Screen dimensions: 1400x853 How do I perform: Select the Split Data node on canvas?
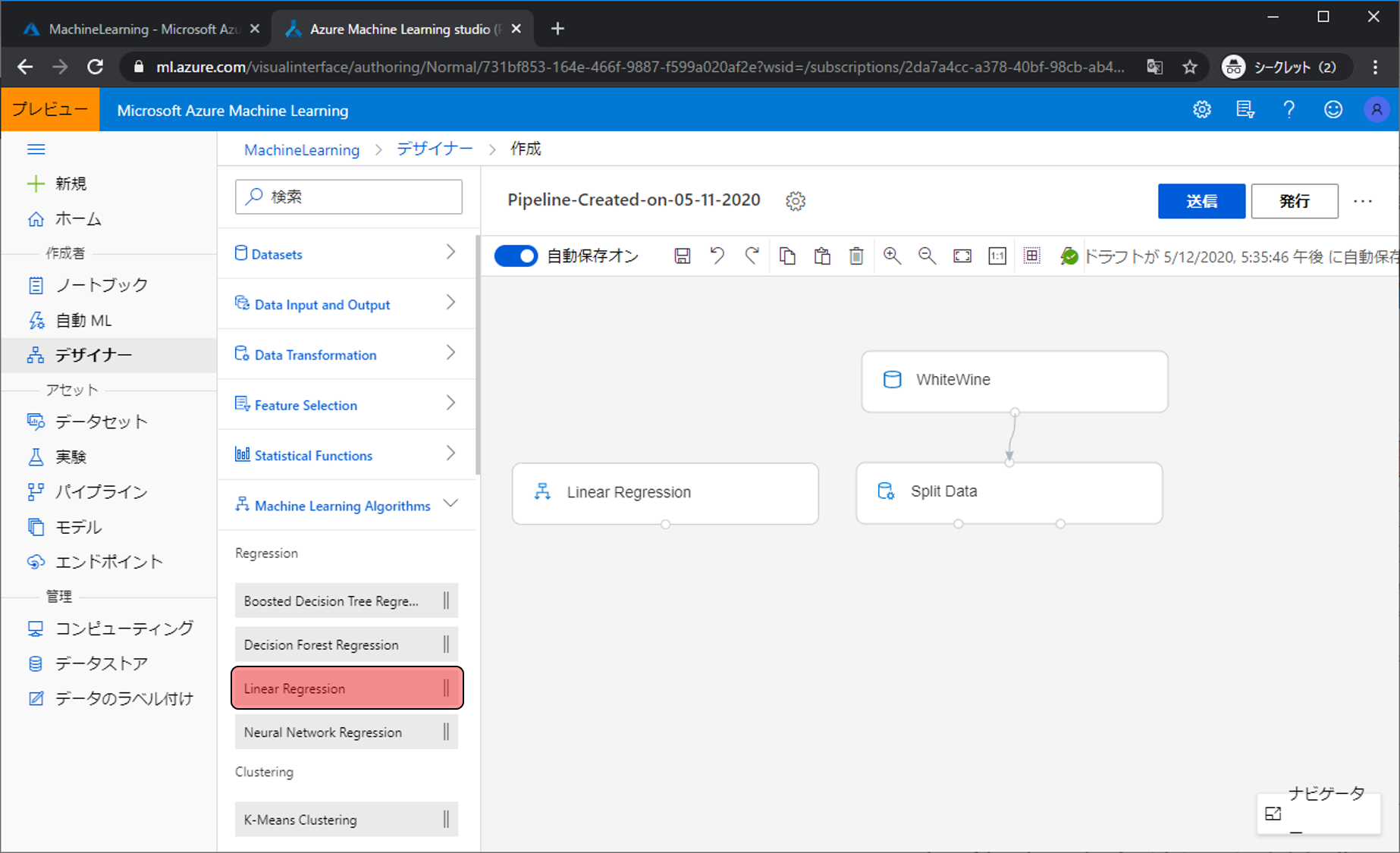[1009, 492]
